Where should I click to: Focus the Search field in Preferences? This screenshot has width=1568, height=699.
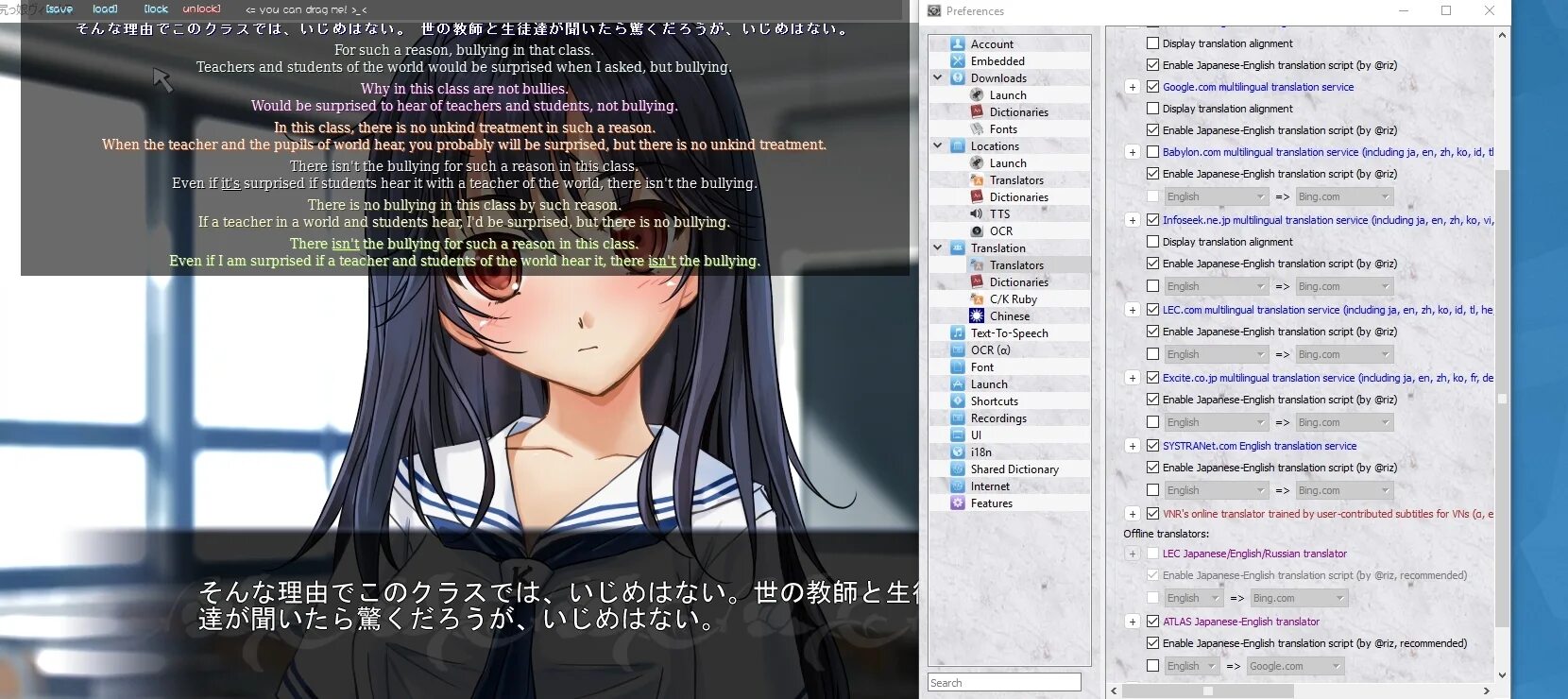click(x=1004, y=682)
